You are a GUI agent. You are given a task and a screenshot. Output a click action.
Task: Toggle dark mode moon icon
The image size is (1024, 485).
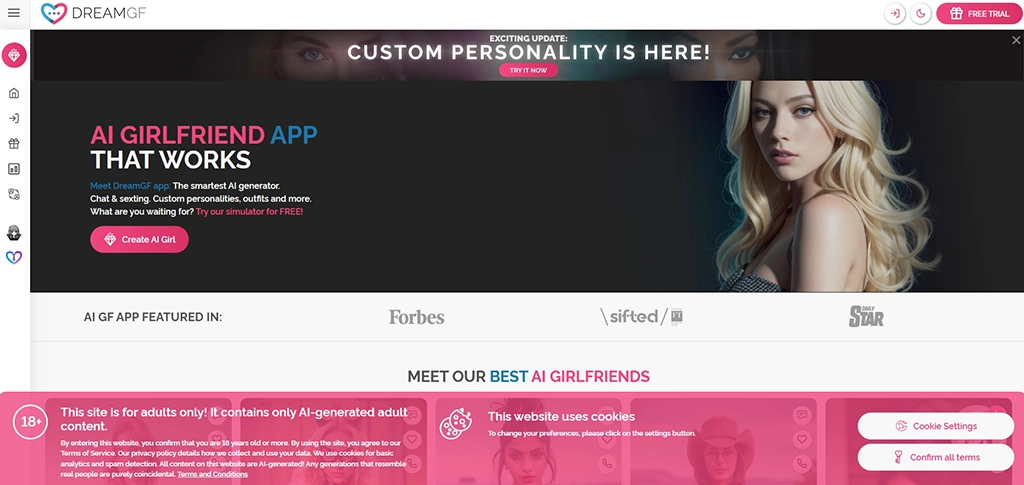pos(921,14)
